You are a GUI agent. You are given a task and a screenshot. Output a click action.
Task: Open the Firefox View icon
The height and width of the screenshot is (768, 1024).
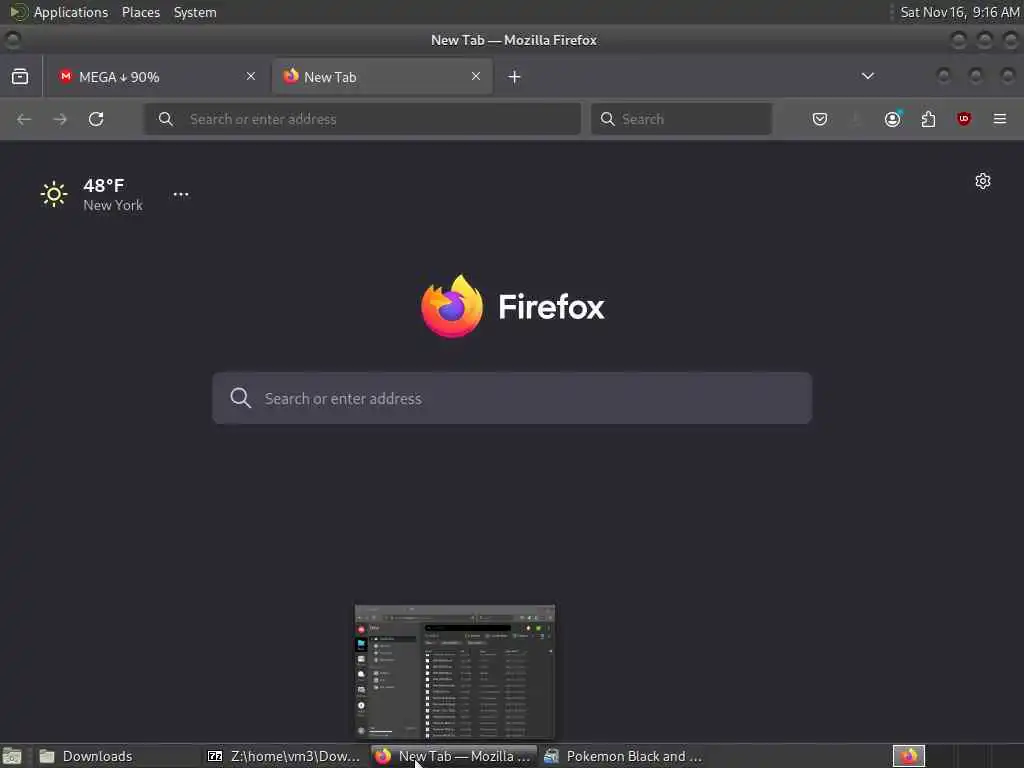[x=20, y=76]
